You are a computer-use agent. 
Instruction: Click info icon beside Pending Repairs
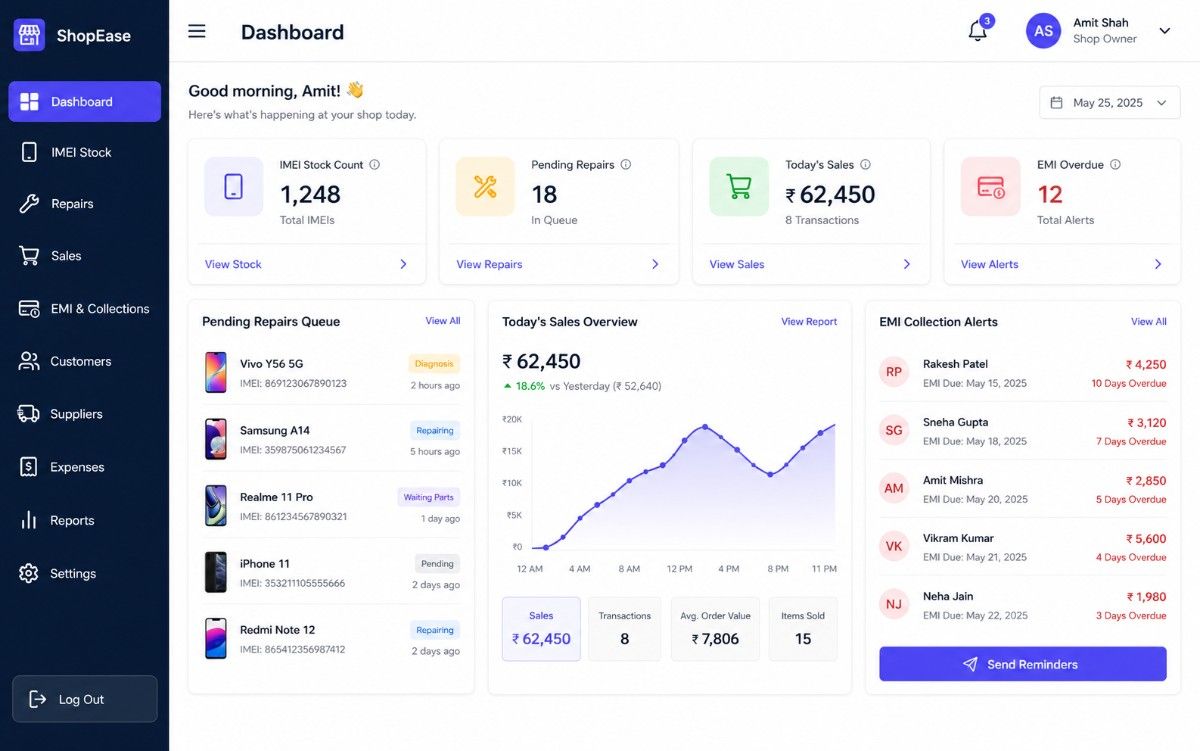click(626, 165)
